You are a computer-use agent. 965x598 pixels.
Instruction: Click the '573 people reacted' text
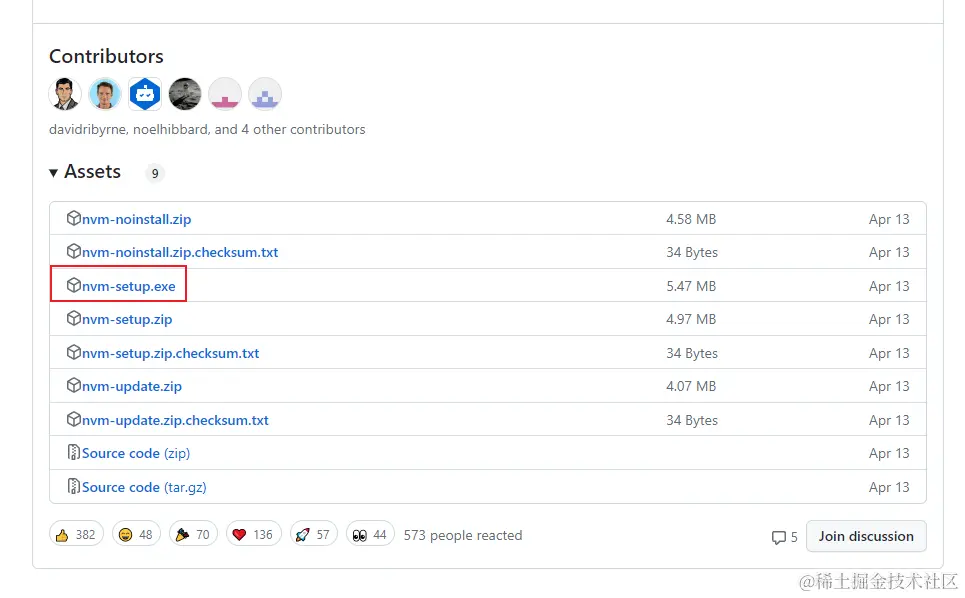[x=463, y=535]
